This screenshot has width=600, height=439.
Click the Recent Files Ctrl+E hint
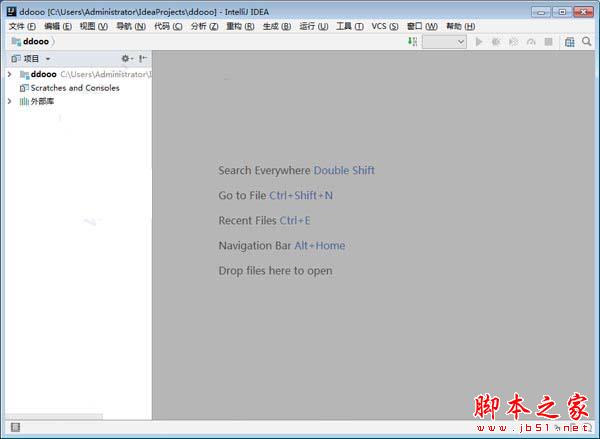[x=264, y=221]
